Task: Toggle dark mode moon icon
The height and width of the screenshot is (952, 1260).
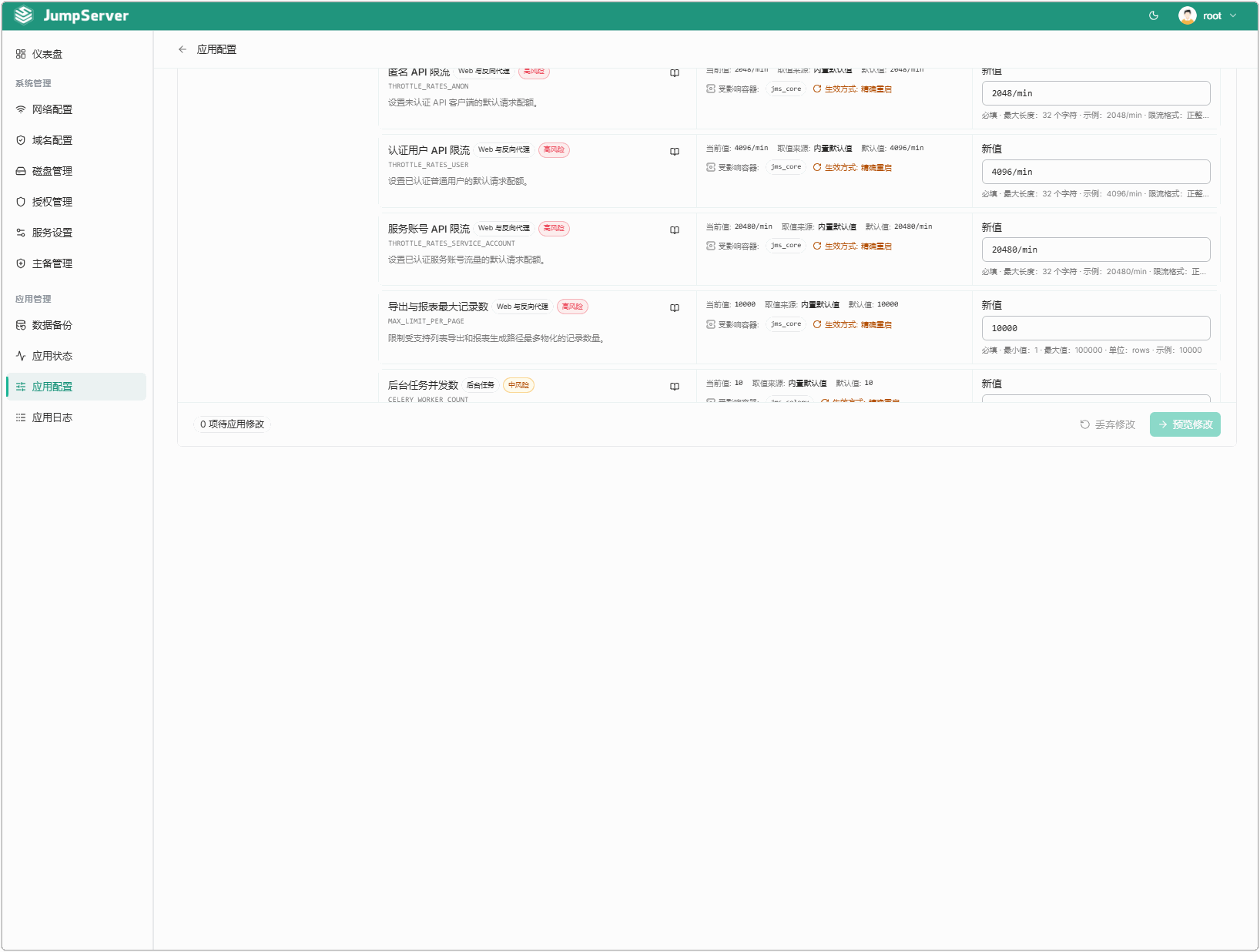Action: coord(1154,15)
